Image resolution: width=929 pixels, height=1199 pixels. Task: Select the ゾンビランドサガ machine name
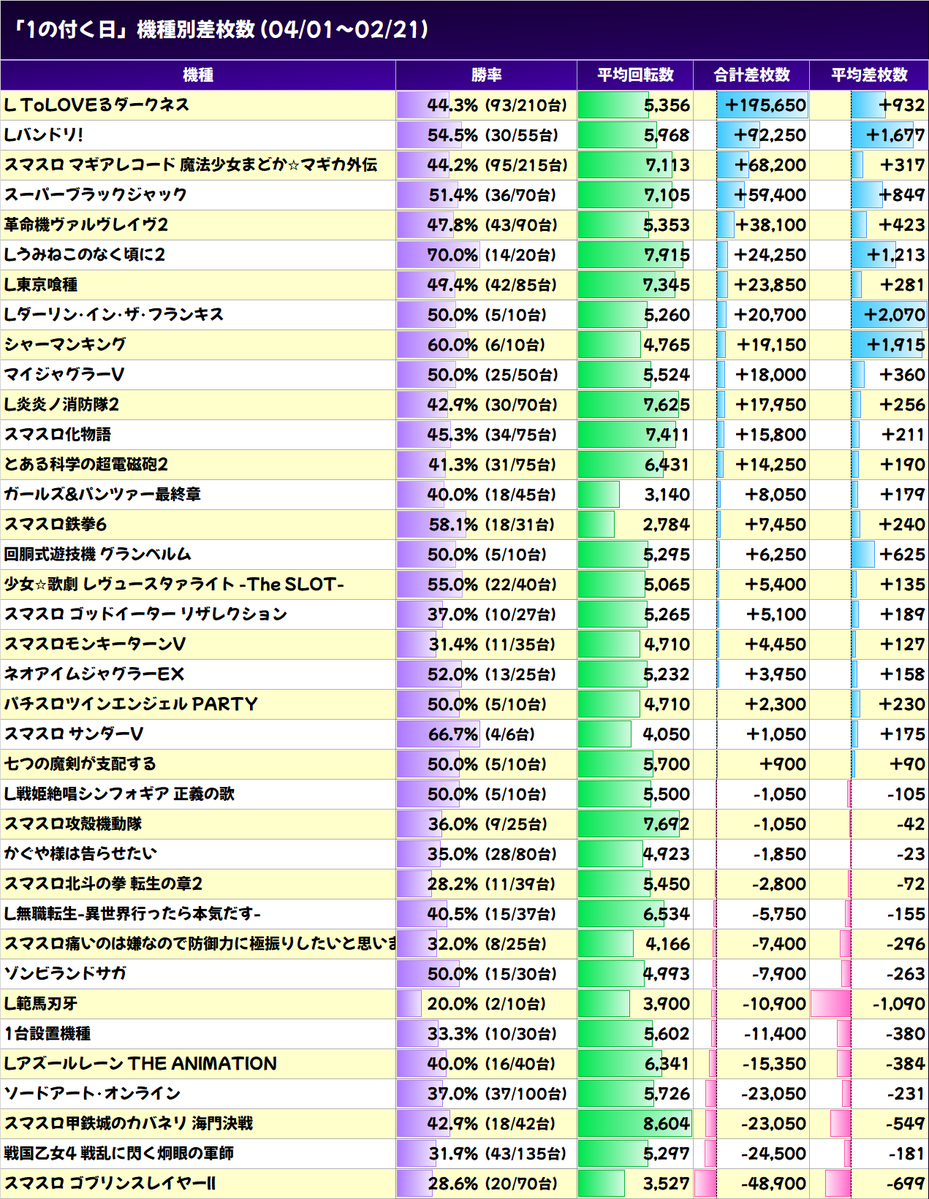click(x=65, y=973)
